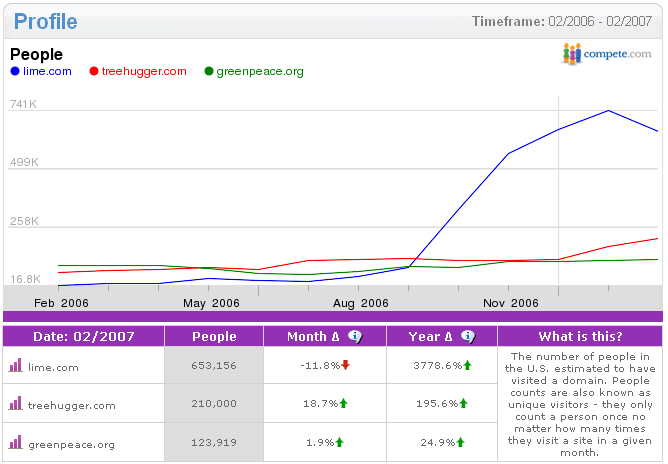Click the Aug 2006 axis label
This screenshot has width=668, height=464.
pyautogui.click(x=360, y=303)
